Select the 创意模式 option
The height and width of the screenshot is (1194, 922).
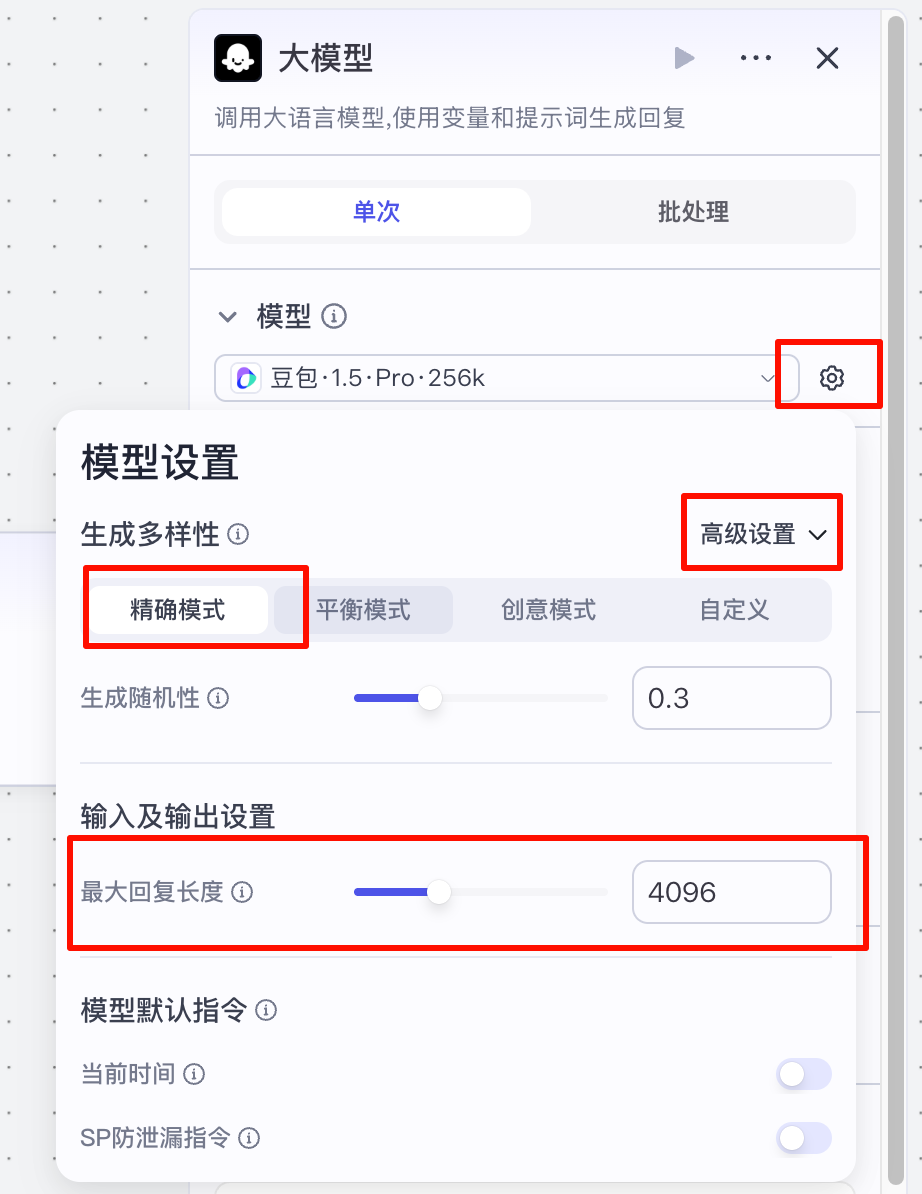pos(548,610)
